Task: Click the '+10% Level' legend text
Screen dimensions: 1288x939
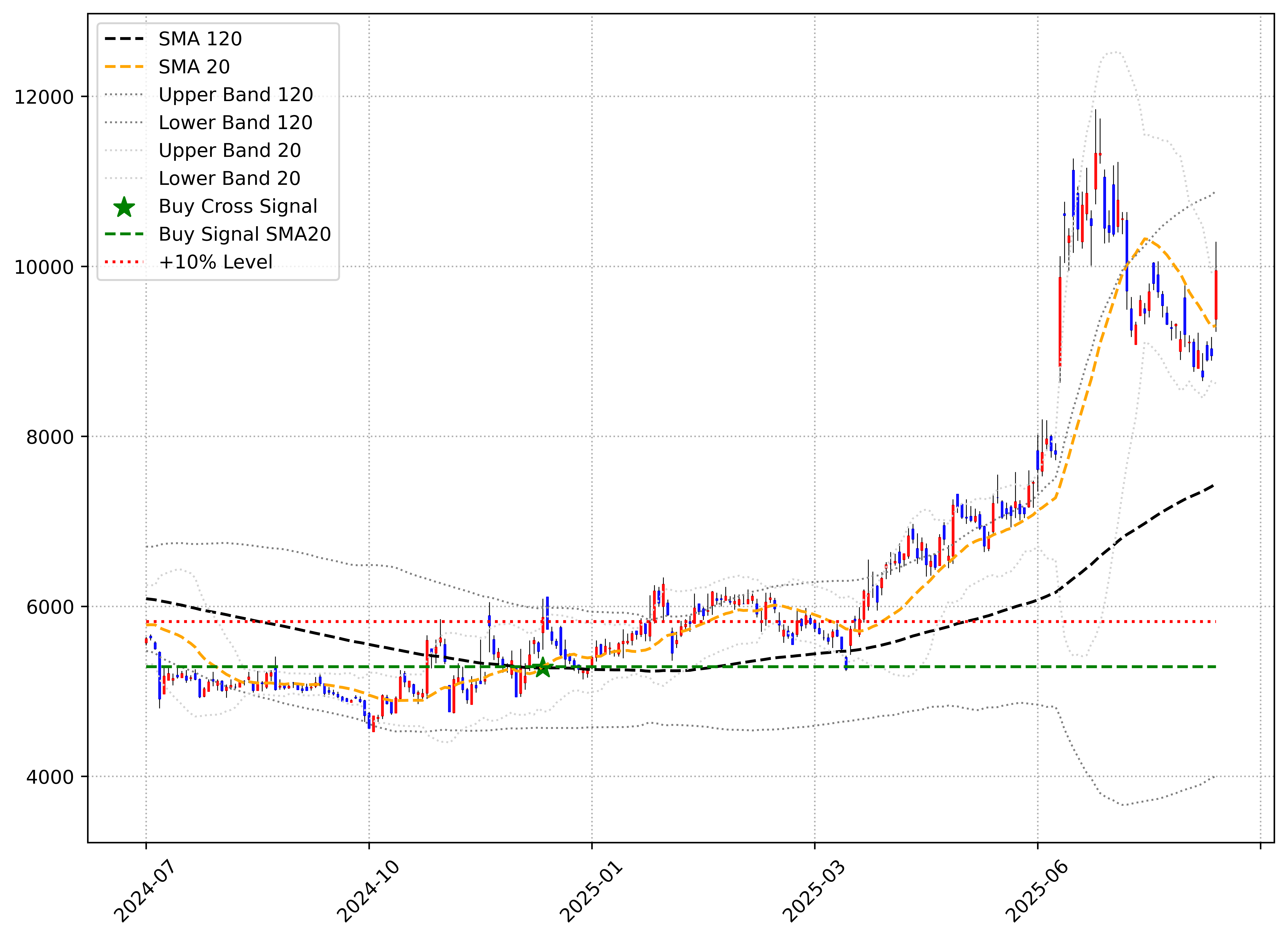Action: click(215, 262)
